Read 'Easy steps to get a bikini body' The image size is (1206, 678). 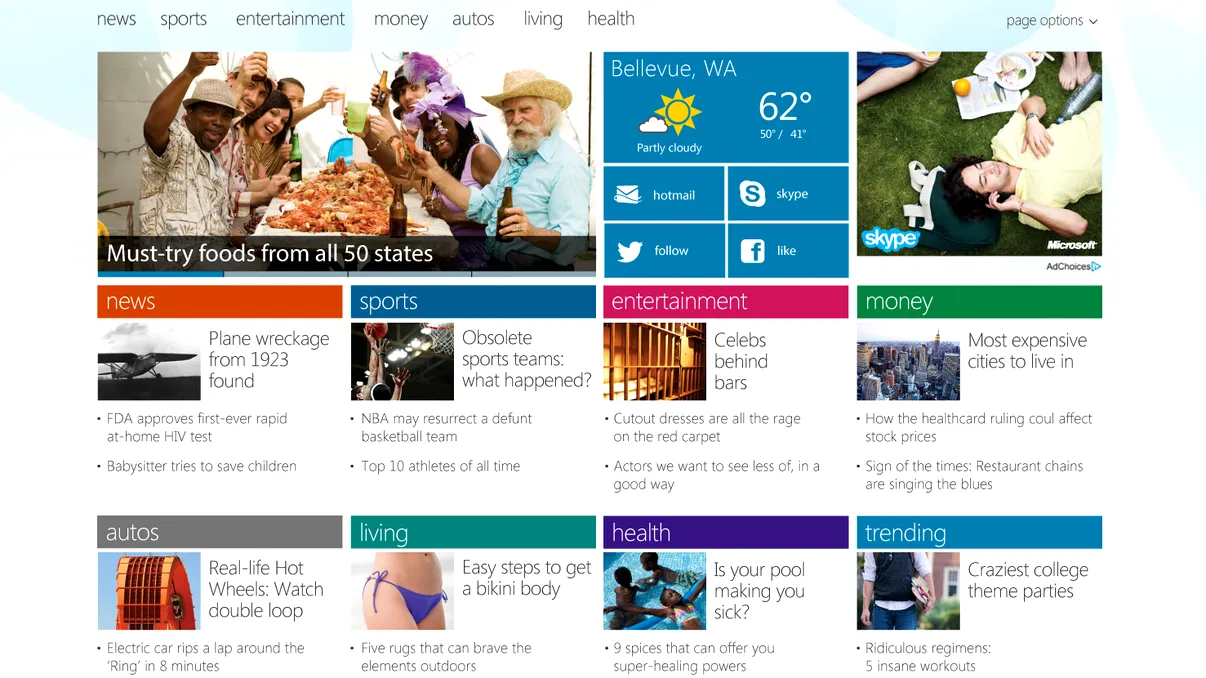pyautogui.click(x=527, y=578)
